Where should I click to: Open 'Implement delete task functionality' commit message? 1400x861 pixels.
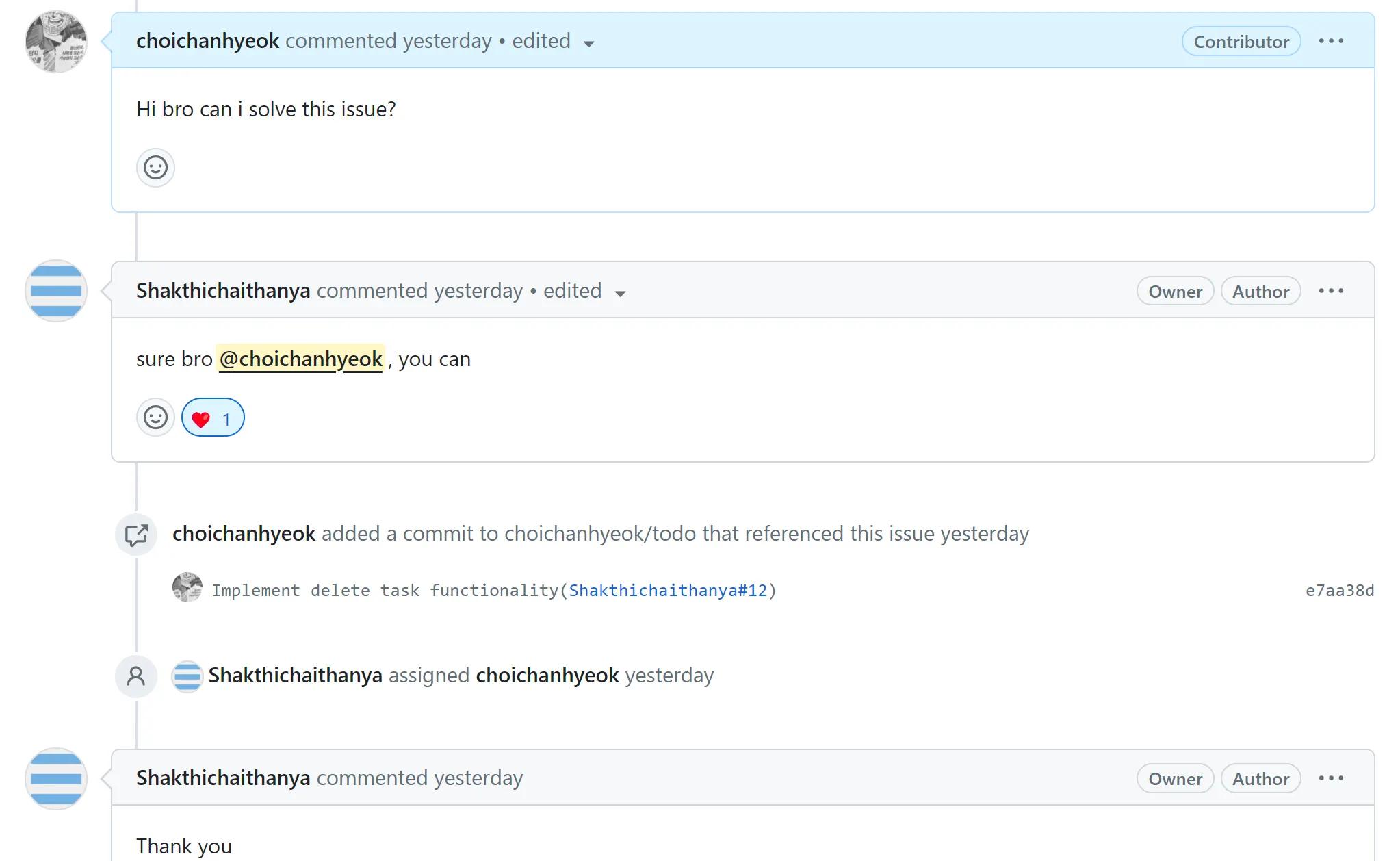click(x=385, y=591)
